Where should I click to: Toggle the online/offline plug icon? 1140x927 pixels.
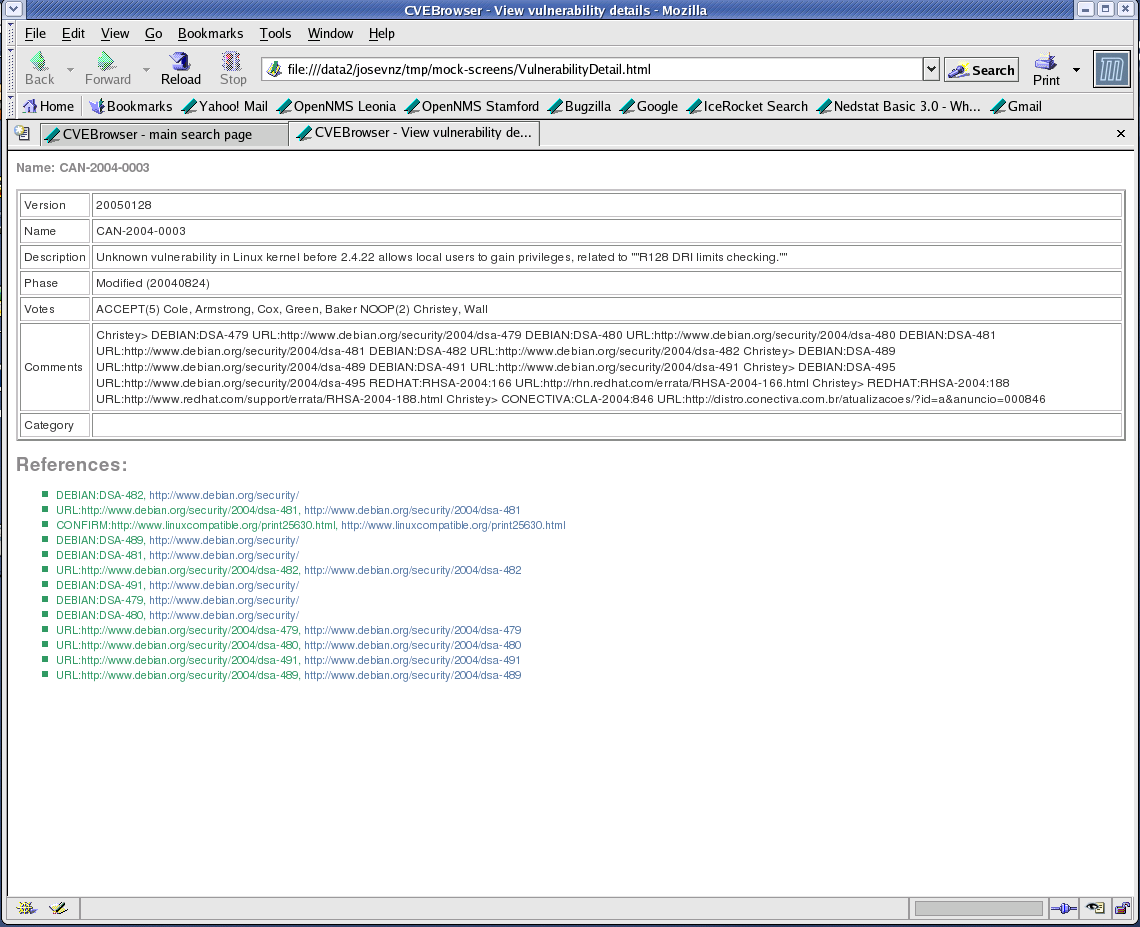coord(1063,908)
